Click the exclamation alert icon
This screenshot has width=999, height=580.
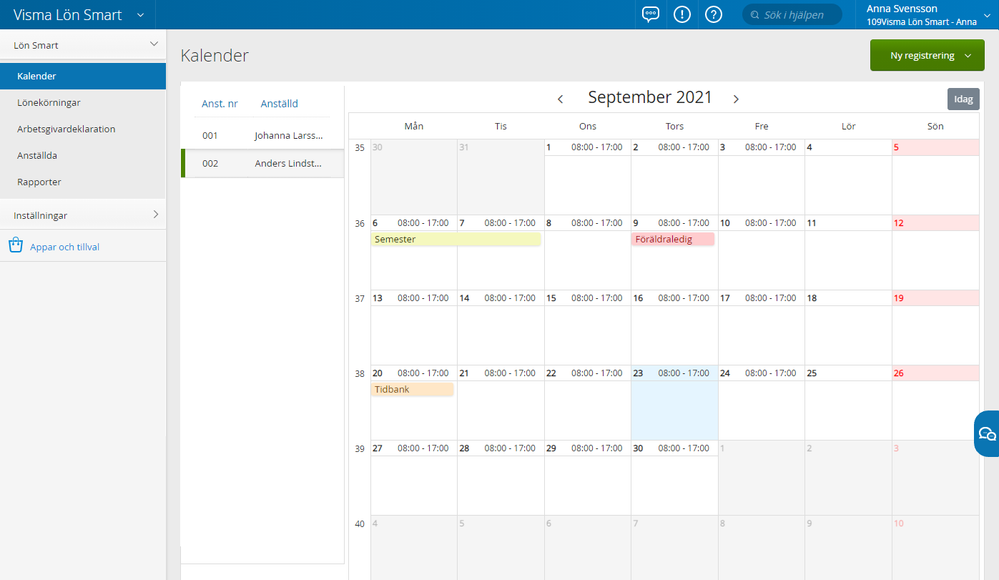pyautogui.click(x=682, y=15)
